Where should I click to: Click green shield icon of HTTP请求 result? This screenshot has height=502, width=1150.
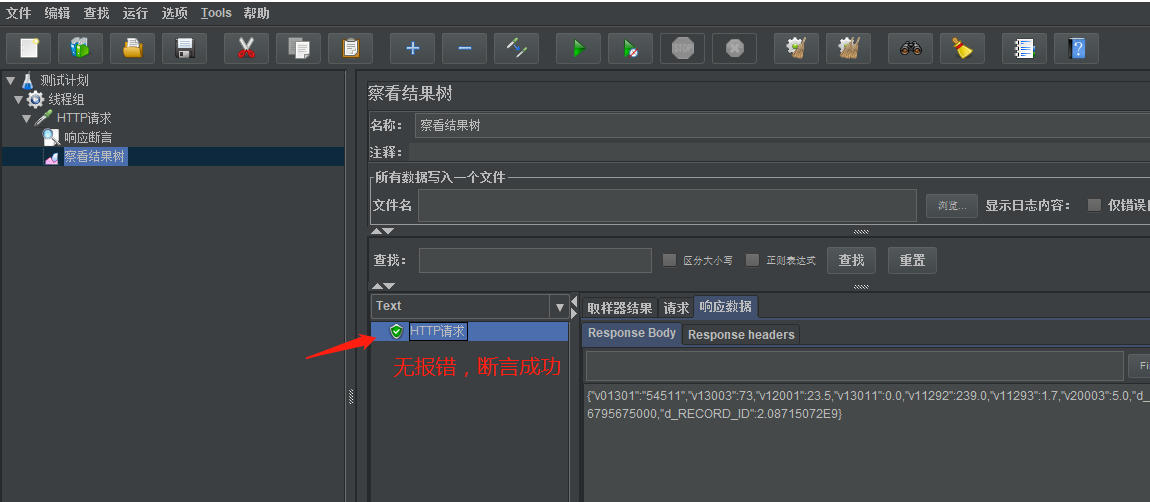397,332
